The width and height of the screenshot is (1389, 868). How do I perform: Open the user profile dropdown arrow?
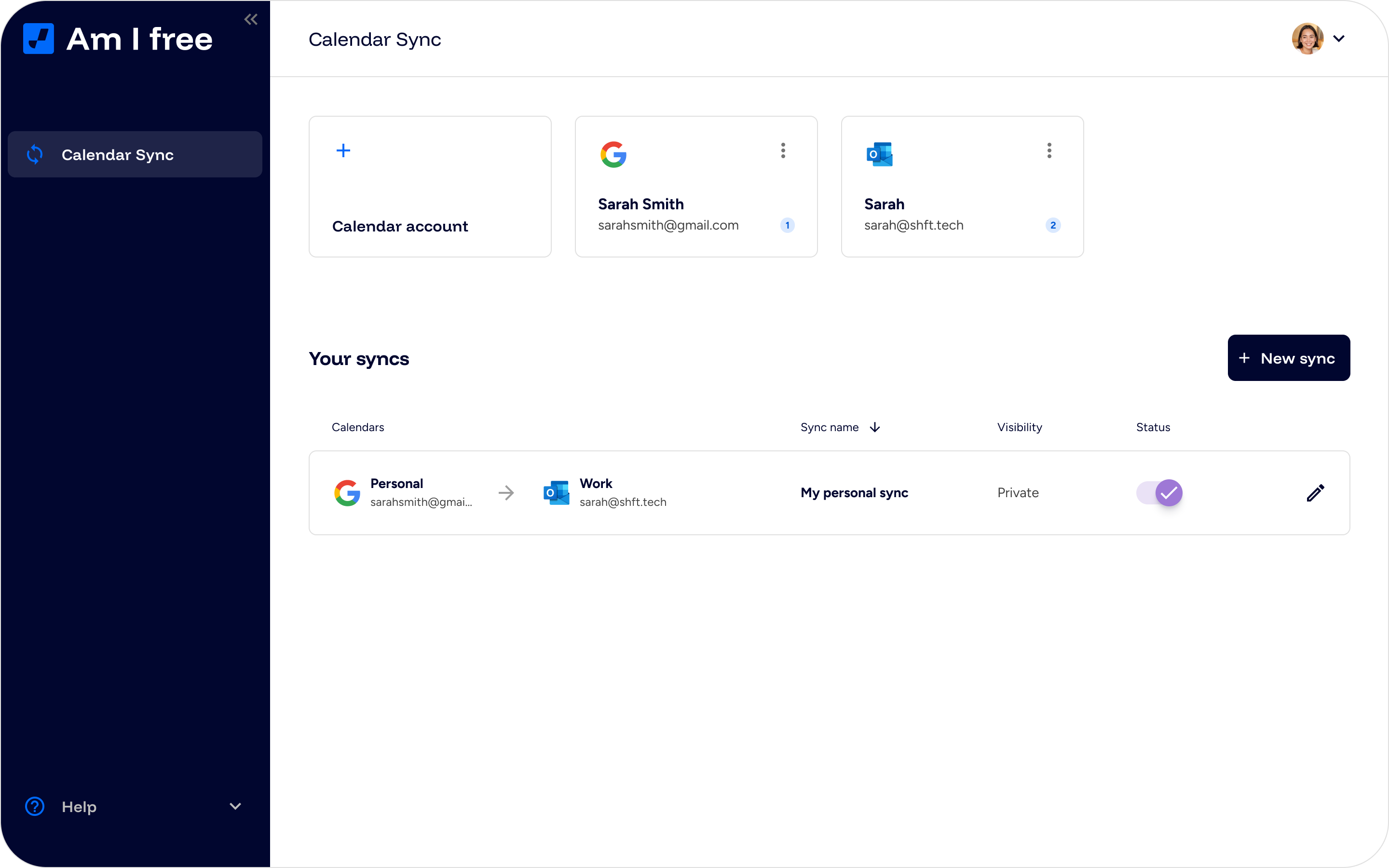coord(1339,39)
